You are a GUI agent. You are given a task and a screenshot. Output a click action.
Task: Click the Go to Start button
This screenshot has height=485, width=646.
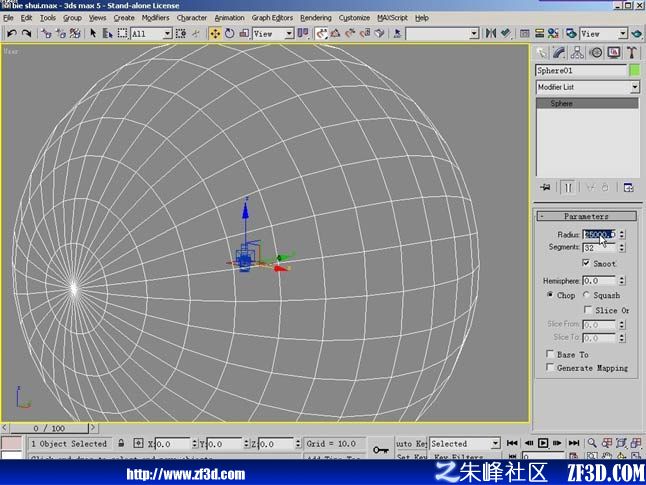pyautogui.click(x=512, y=443)
